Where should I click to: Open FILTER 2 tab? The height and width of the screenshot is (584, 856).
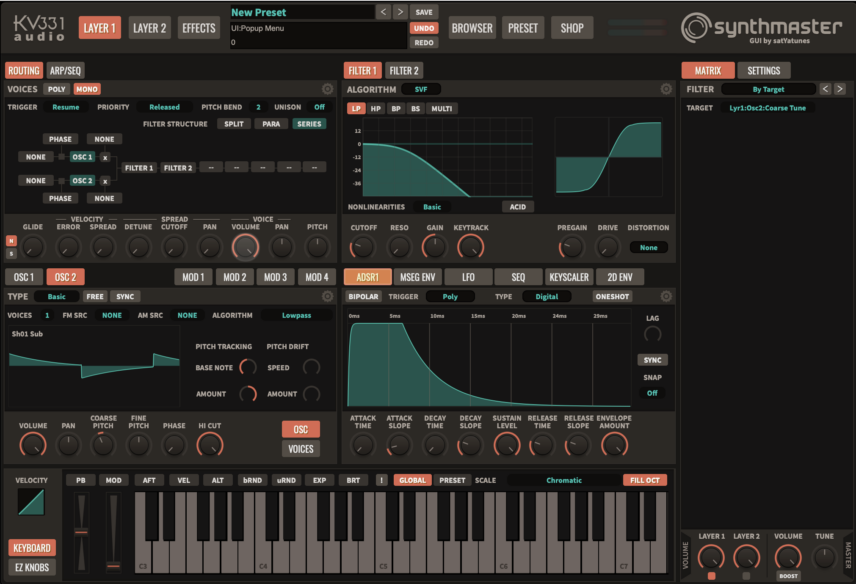(404, 70)
